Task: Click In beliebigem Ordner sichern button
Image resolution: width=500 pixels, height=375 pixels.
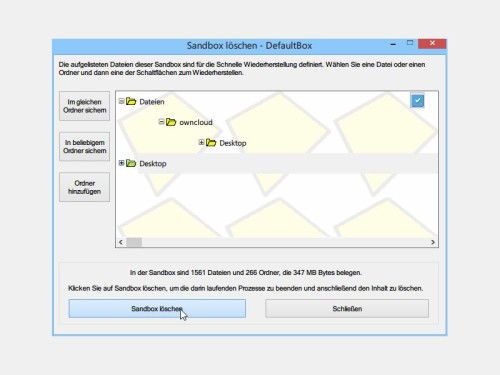Action: point(85,147)
